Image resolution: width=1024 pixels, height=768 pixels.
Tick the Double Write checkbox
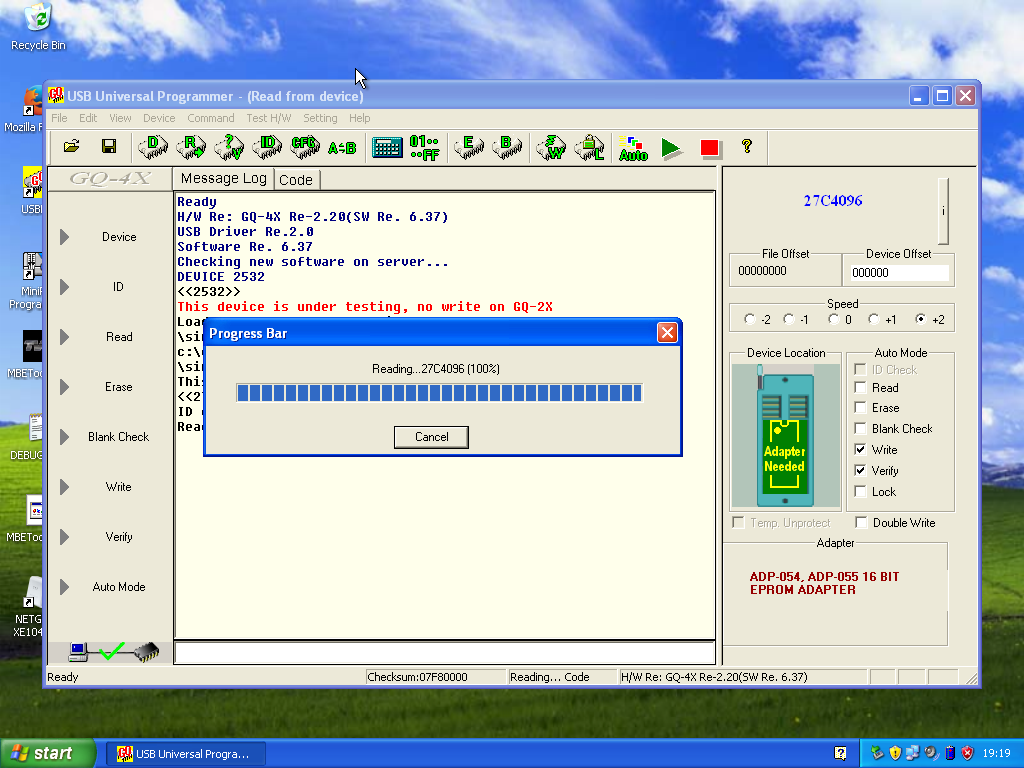(861, 523)
